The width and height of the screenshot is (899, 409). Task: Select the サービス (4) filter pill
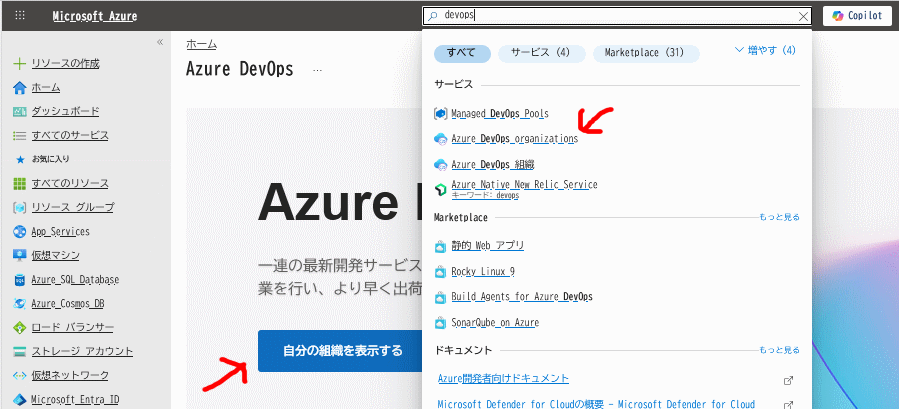(x=541, y=53)
